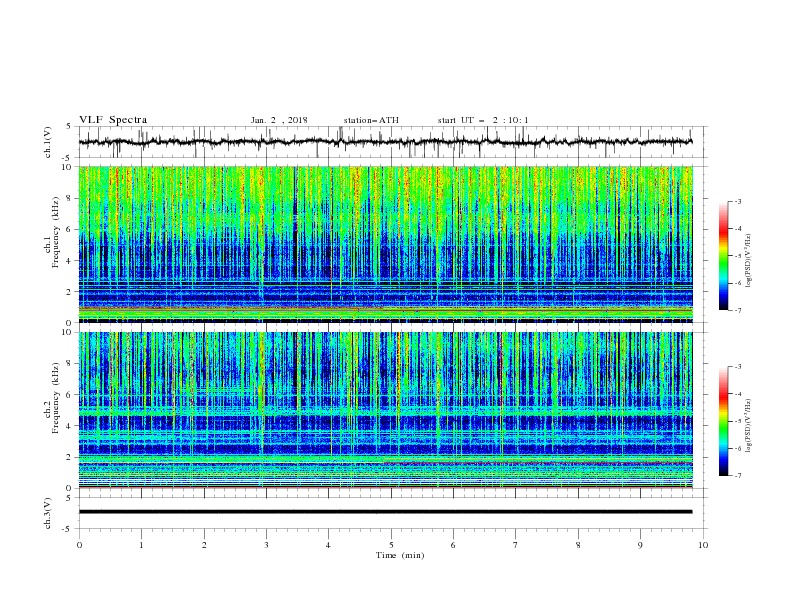Viewport: 792px width, 612px height.
Task: Click the "ch.2 Frequency (kHz)" axis label
Action: click(51, 398)
